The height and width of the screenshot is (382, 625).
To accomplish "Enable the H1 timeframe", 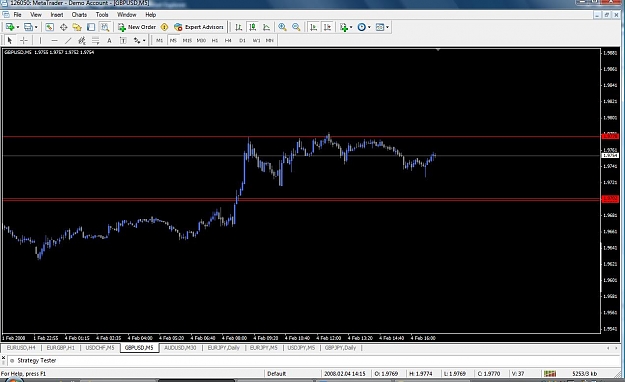I will click(x=215, y=40).
